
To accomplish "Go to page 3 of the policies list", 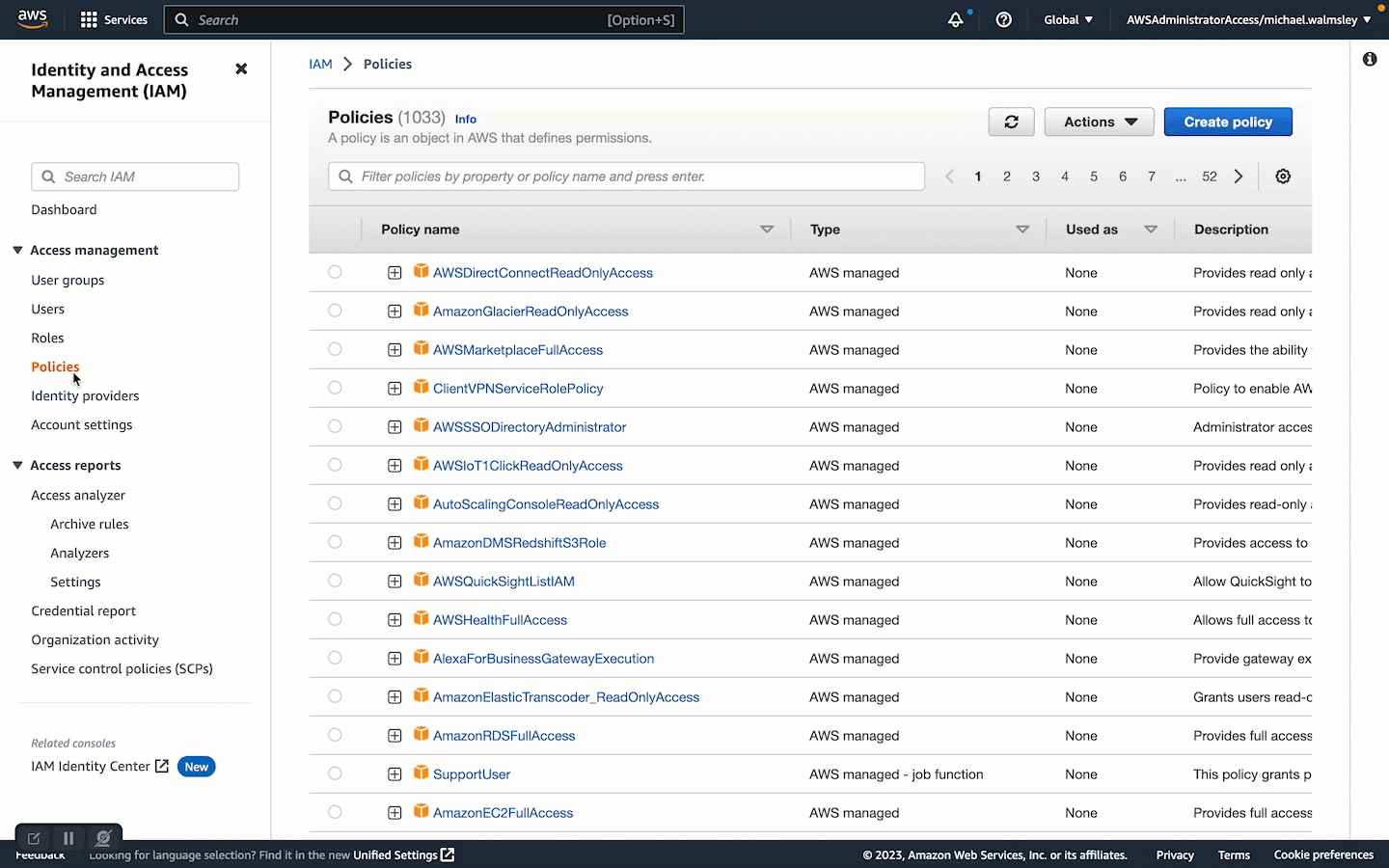I will pyautogui.click(x=1036, y=176).
